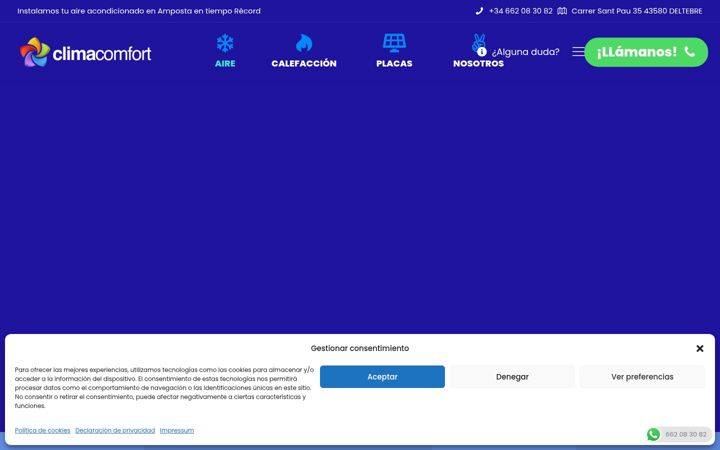Click the WhatsApp number 662 08 30 82
Screen dimensions: 720x450
click(686, 434)
